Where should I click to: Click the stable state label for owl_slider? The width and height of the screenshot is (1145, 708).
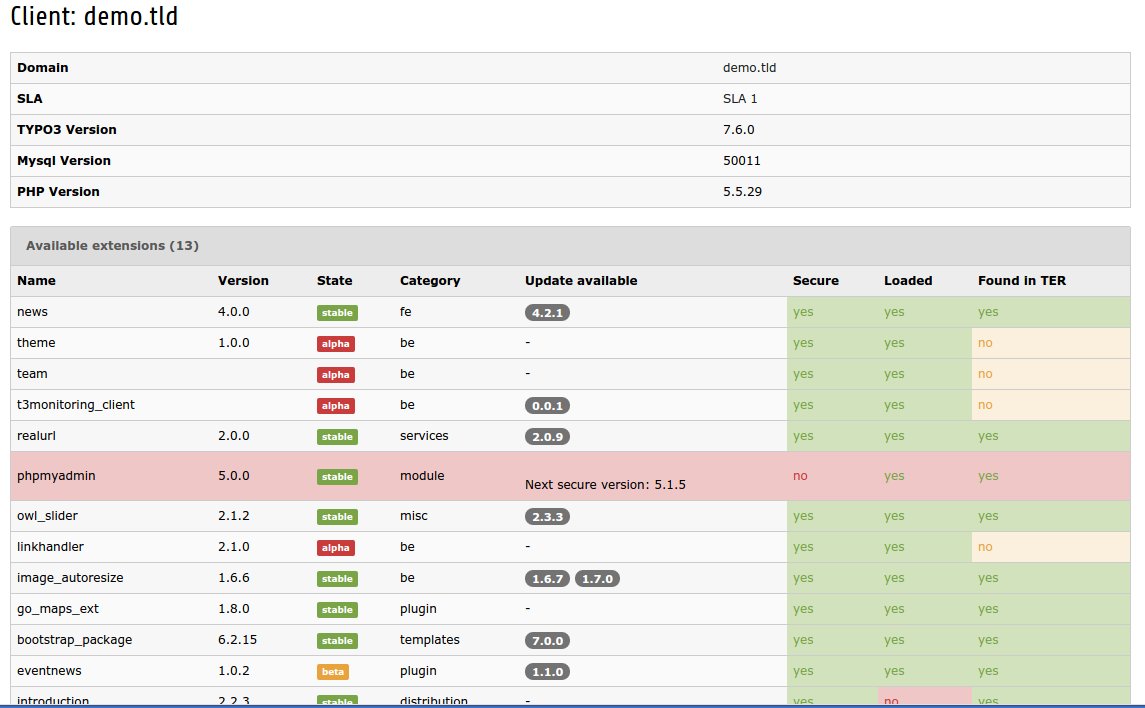[337, 517]
